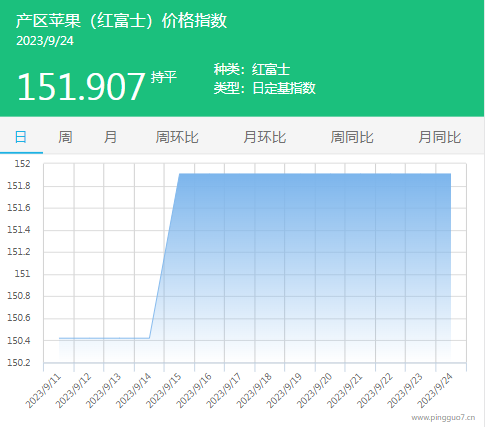Click the chart title 产区苹果（红富士）价格指数

(121, 21)
